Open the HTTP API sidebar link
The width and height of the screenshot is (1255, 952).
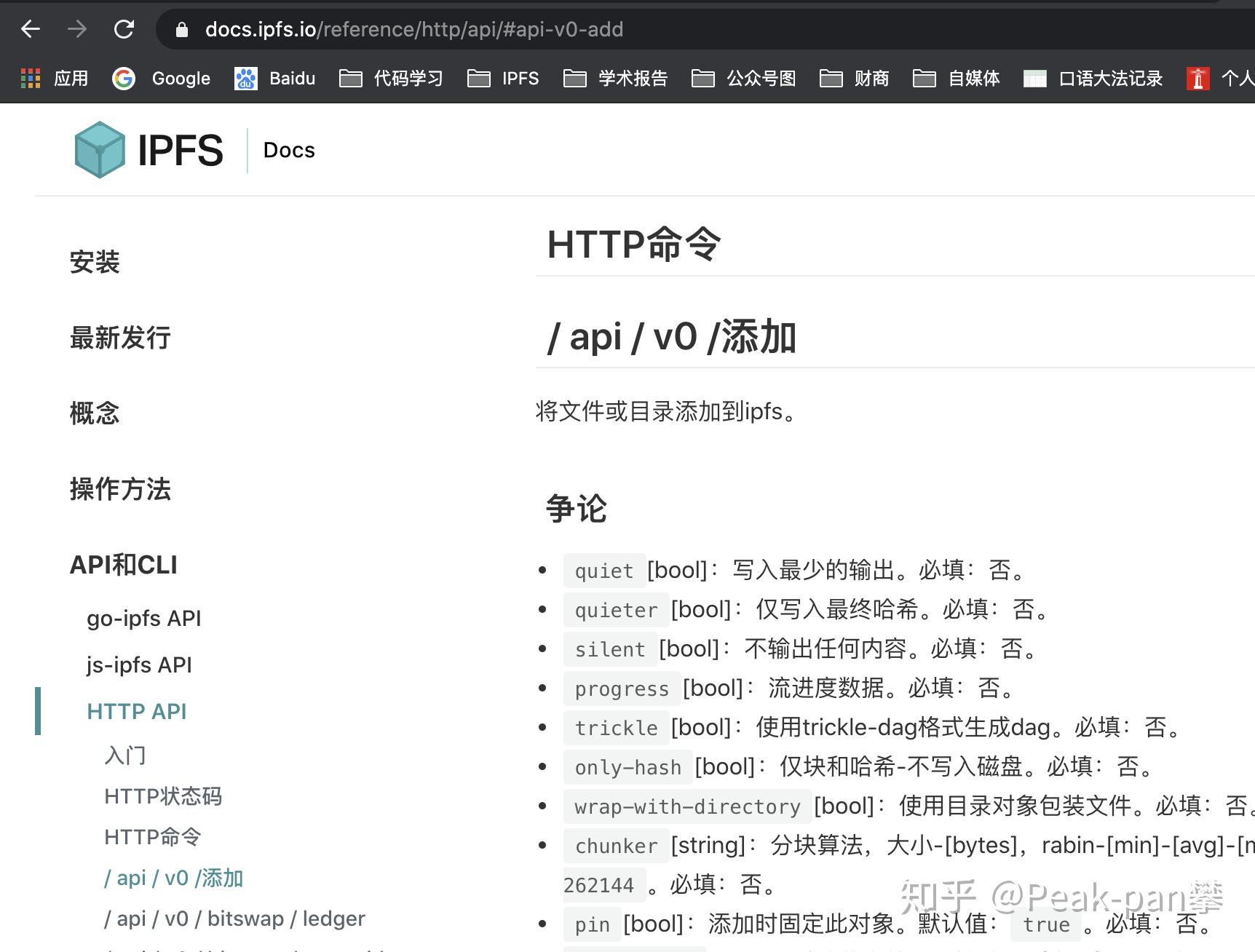point(136,711)
